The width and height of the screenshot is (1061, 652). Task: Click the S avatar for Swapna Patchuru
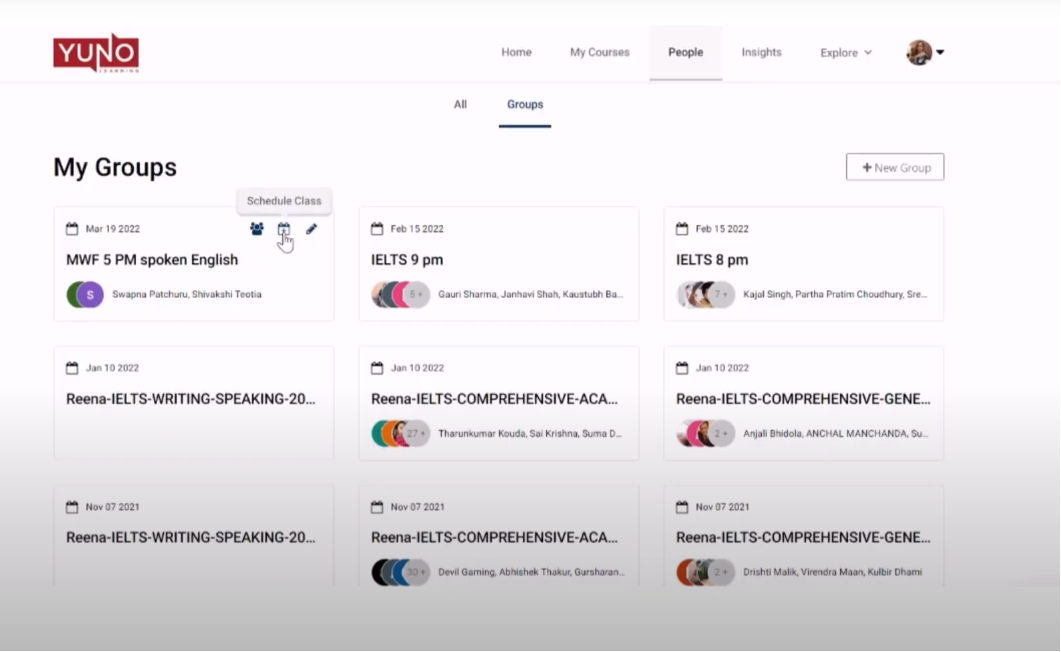(90, 295)
